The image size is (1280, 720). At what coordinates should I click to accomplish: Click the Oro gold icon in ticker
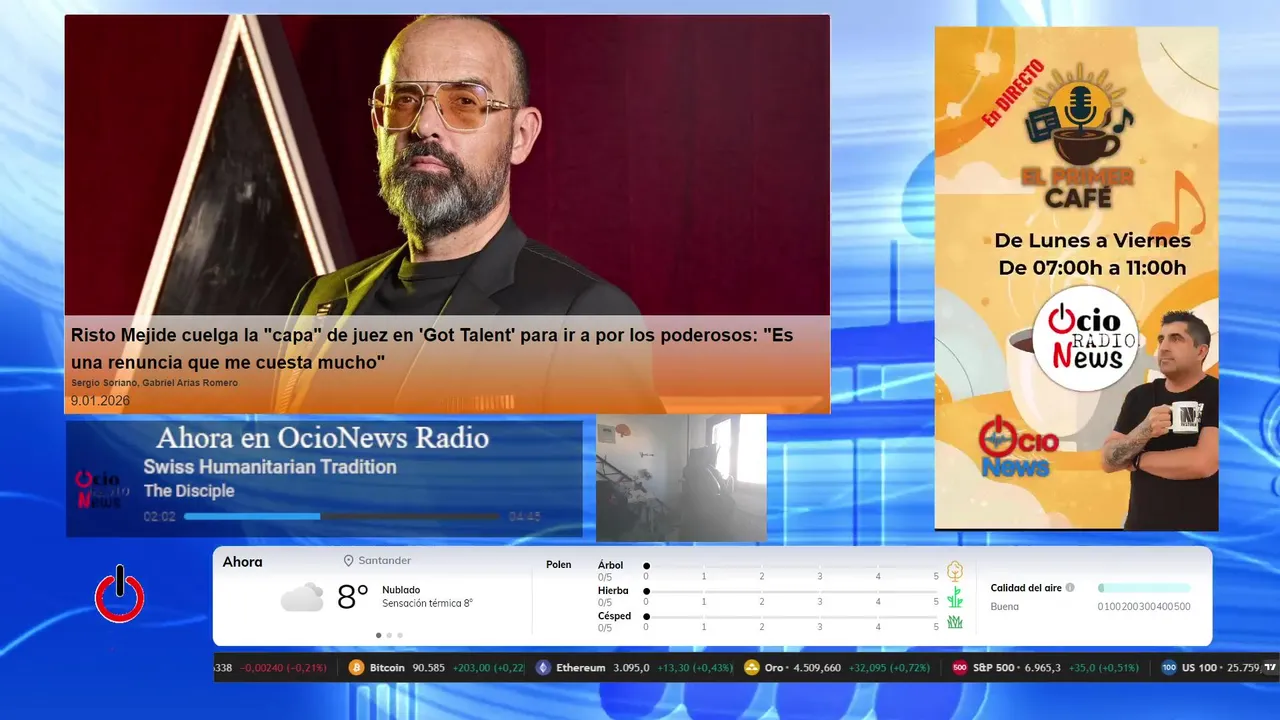point(752,668)
